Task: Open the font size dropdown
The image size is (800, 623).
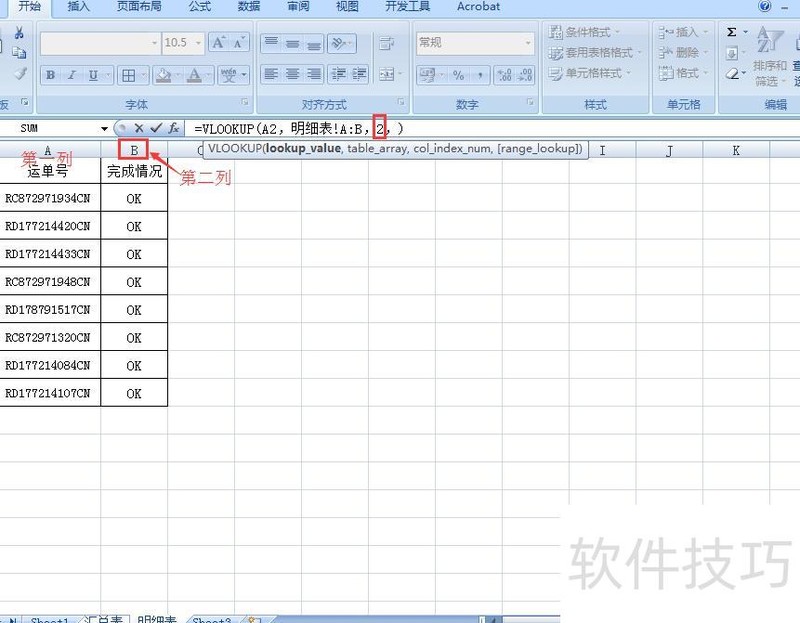Action: click(199, 42)
